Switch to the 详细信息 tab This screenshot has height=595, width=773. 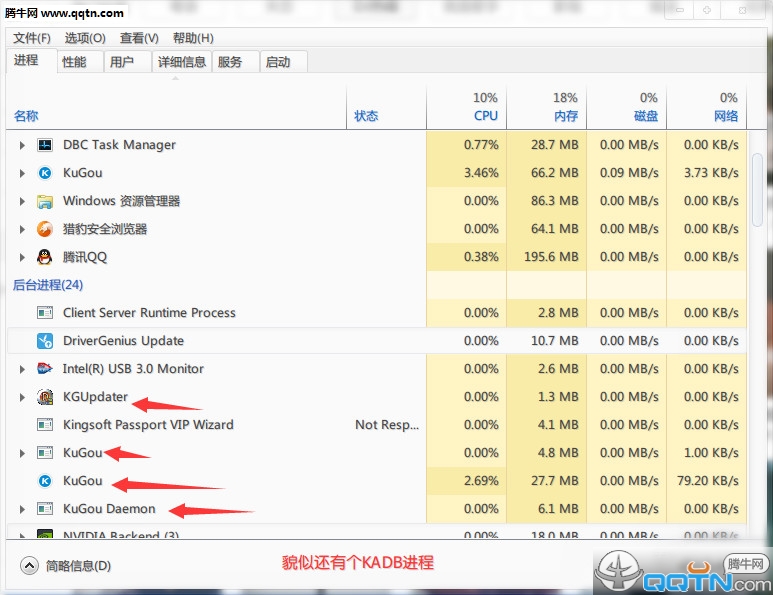coord(182,62)
